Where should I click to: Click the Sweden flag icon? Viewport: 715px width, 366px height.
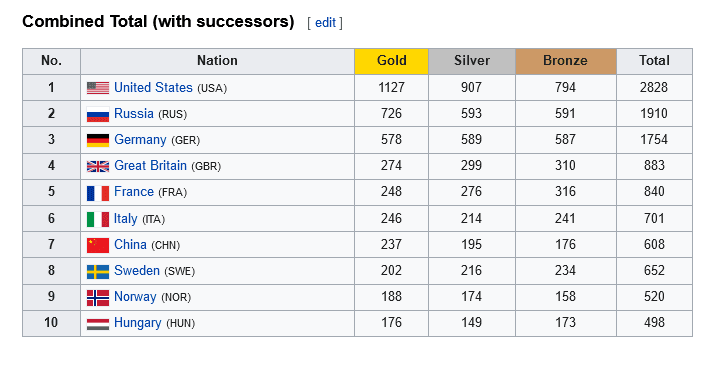click(98, 272)
